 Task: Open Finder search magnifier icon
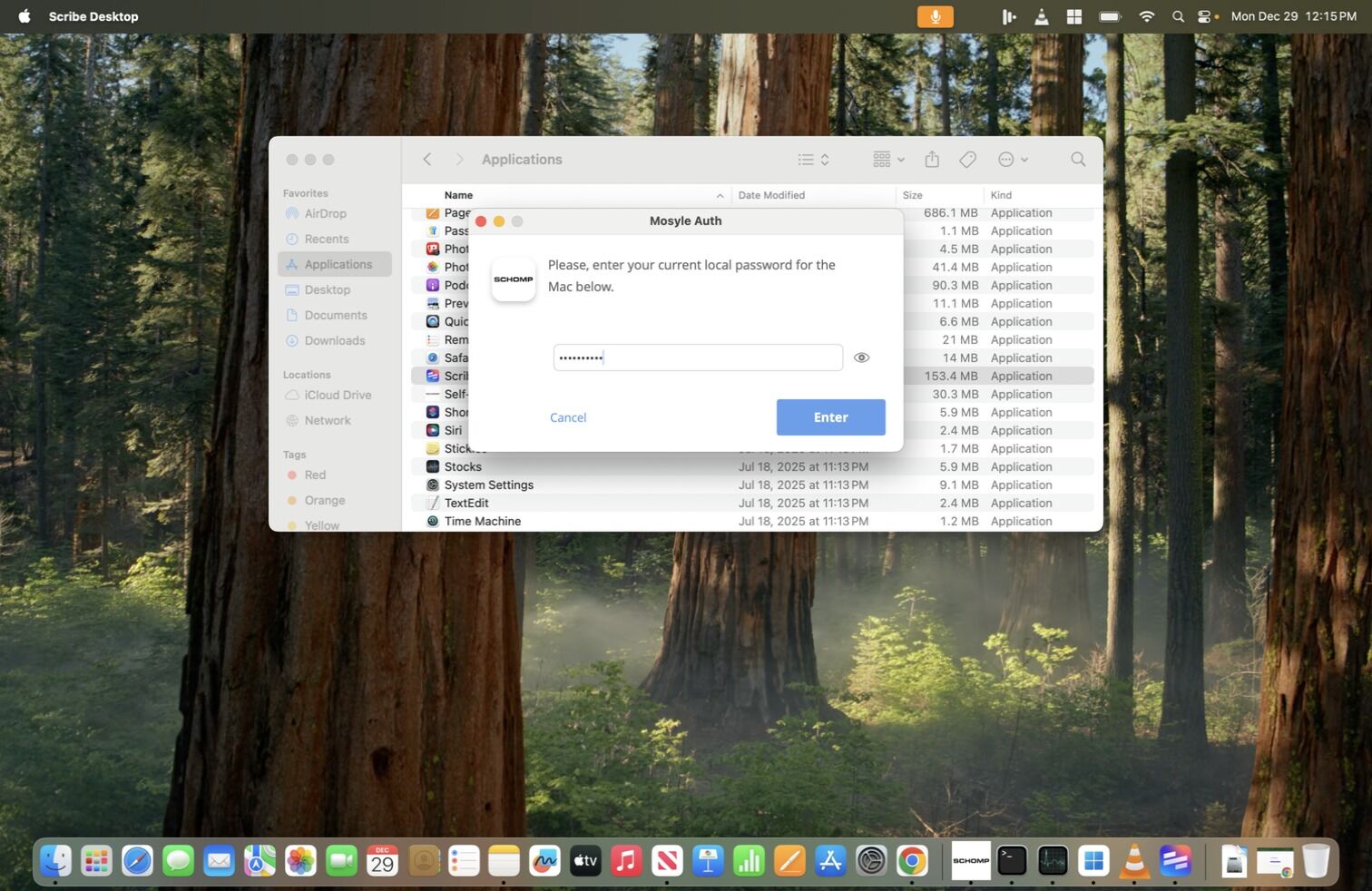click(x=1078, y=160)
